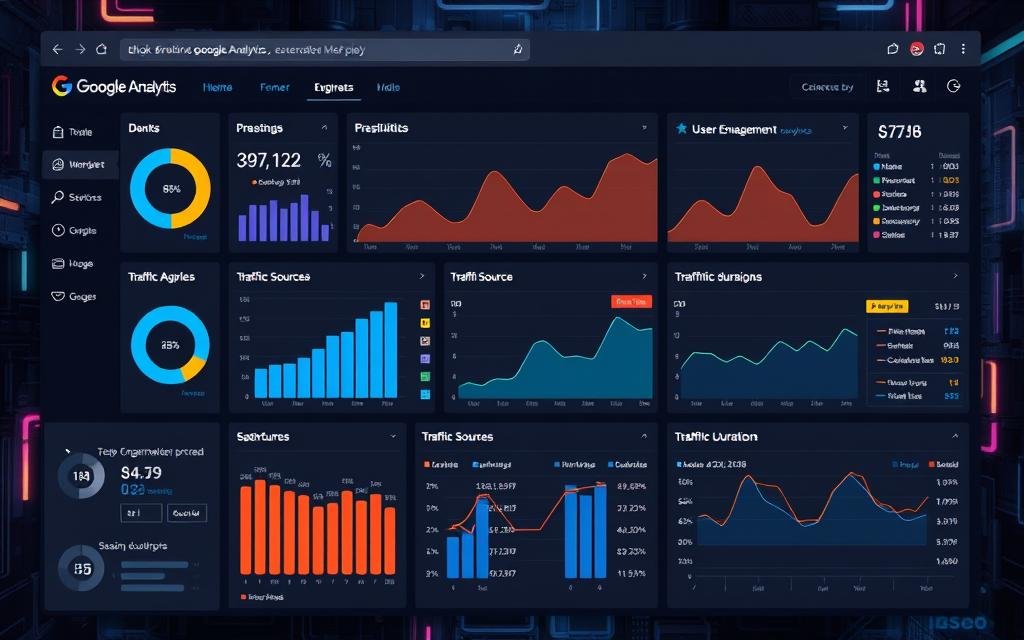1024x640 pixels.
Task: Click the browser address bar
Action: (320, 49)
